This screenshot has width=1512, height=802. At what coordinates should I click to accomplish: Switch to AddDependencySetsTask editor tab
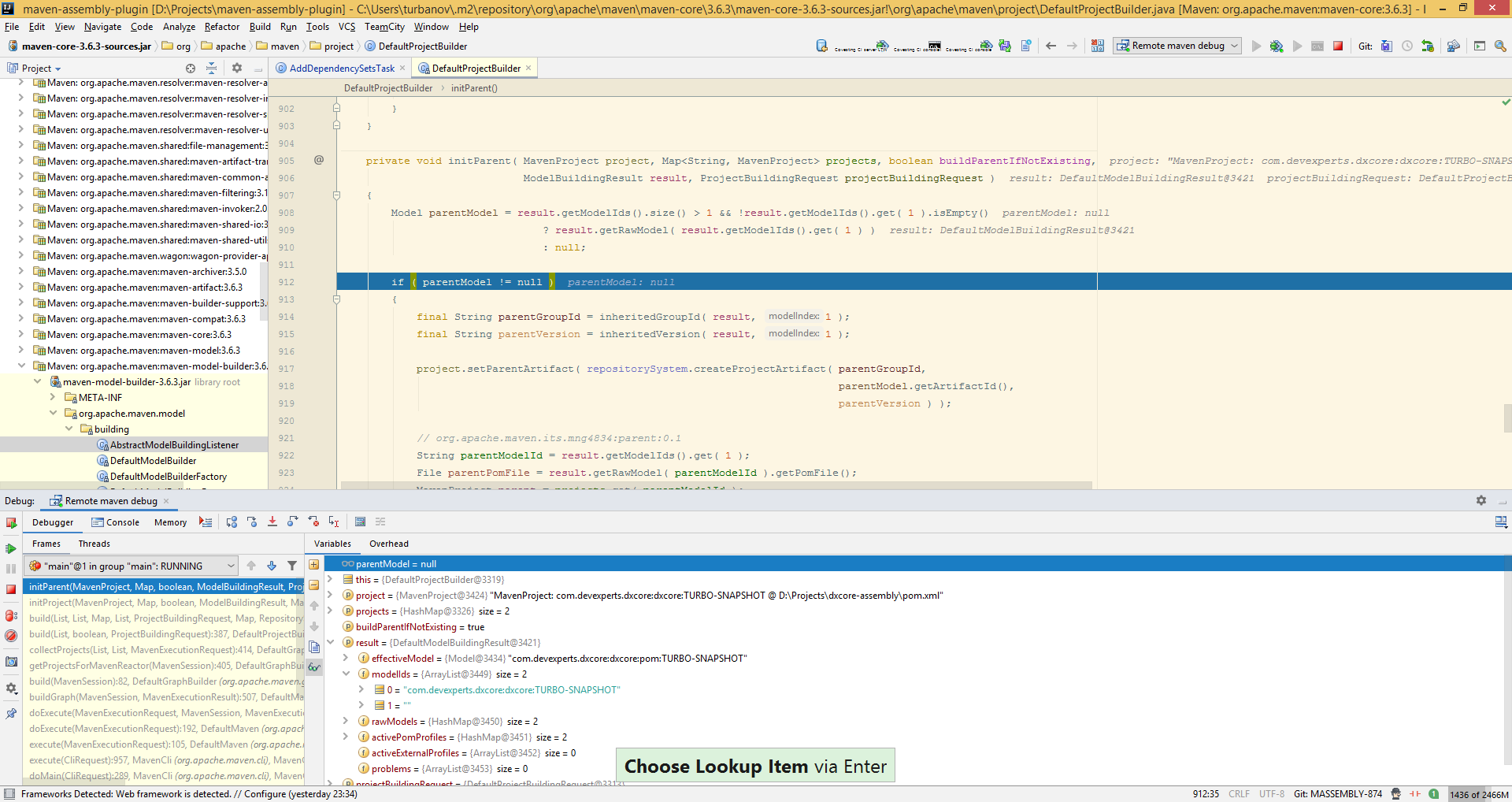pos(342,69)
